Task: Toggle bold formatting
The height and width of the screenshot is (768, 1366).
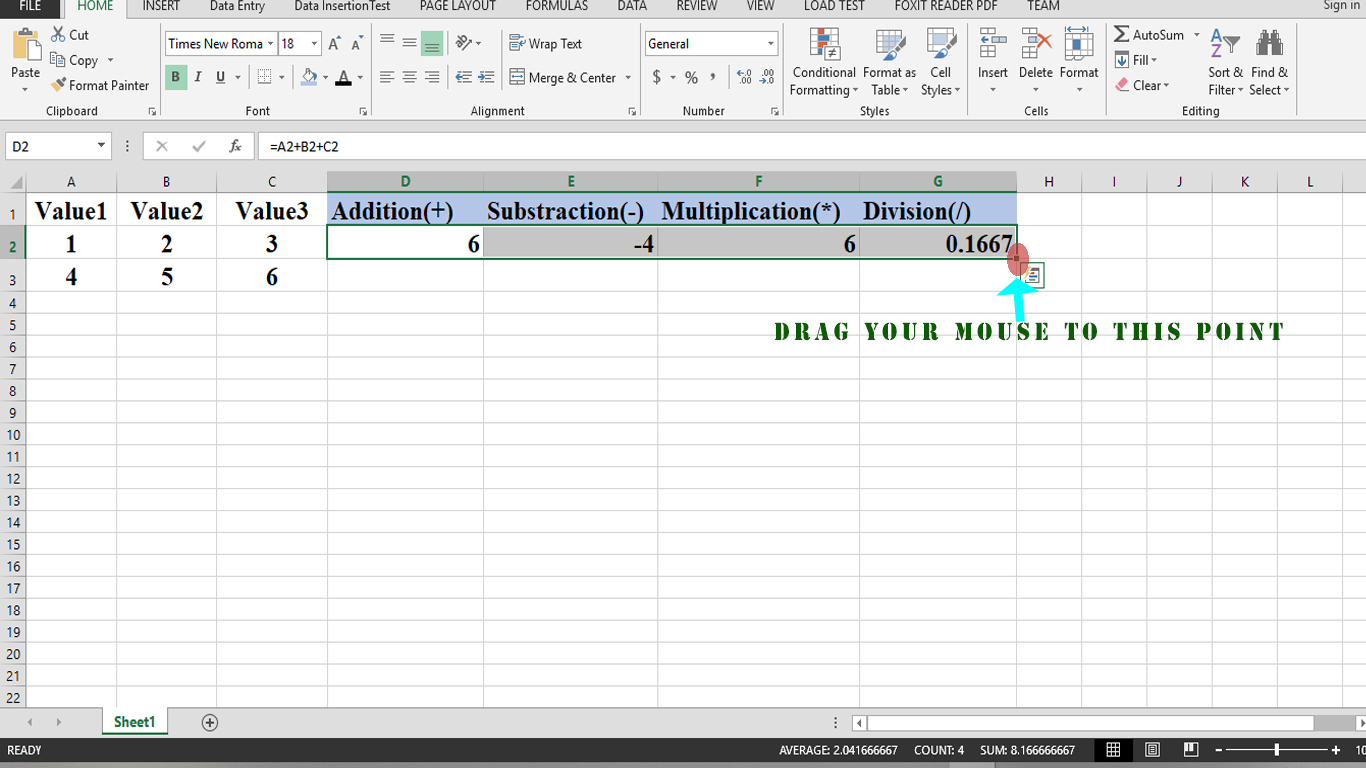Action: tap(175, 76)
